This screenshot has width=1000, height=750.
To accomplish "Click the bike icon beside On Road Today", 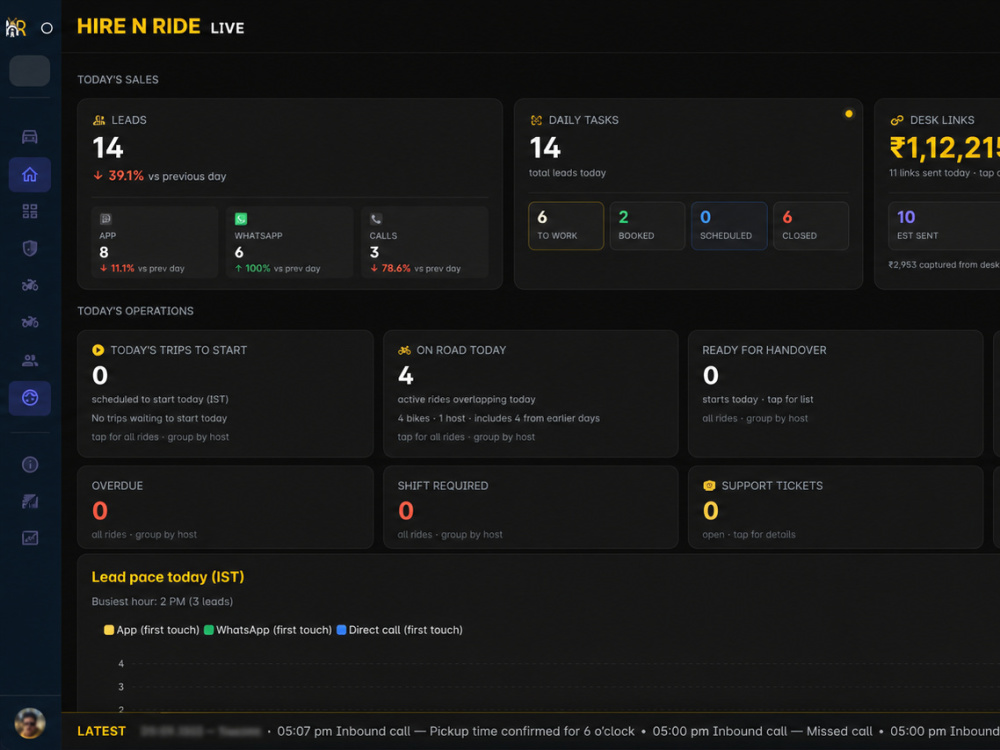I will [404, 350].
